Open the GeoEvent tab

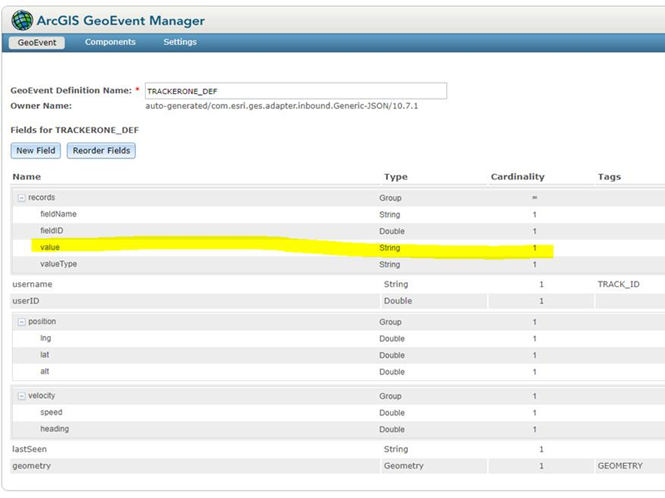(37, 42)
